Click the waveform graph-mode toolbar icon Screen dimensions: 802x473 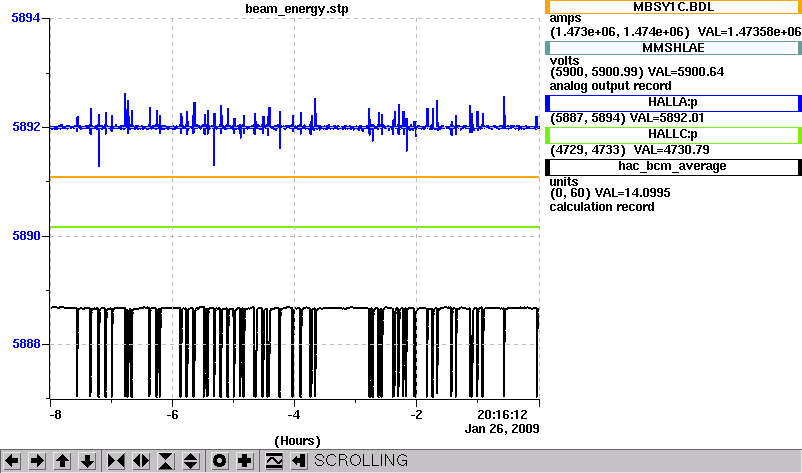coord(274,461)
